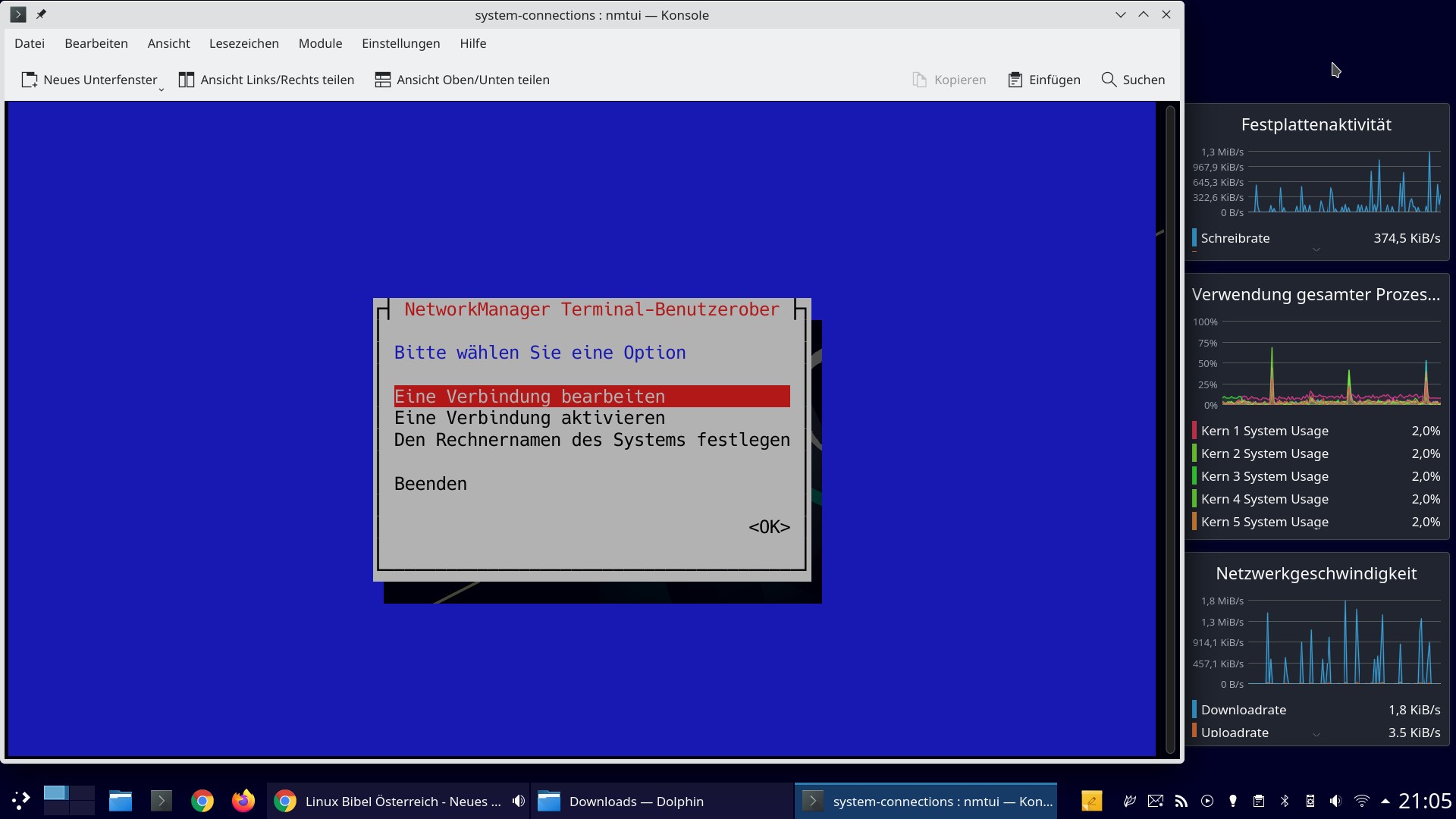Viewport: 1456px width, 819px height.
Task: Split terminal view with Ansicht Links/Rechts teilen icon
Action: (187, 79)
